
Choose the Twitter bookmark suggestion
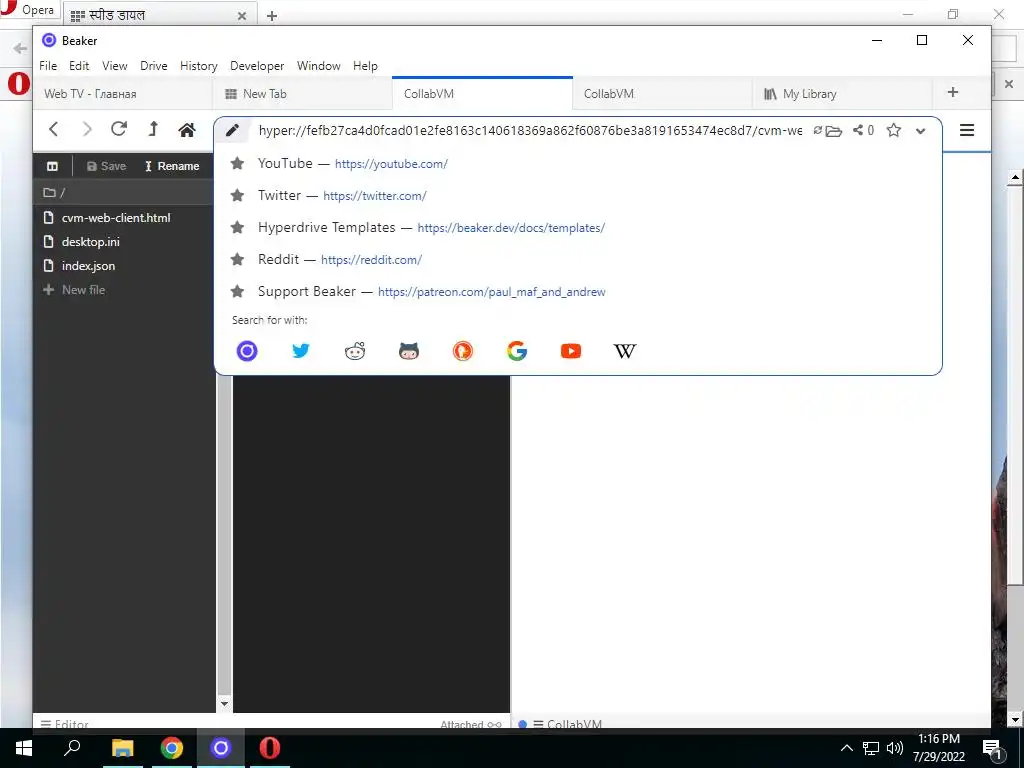click(x=578, y=195)
